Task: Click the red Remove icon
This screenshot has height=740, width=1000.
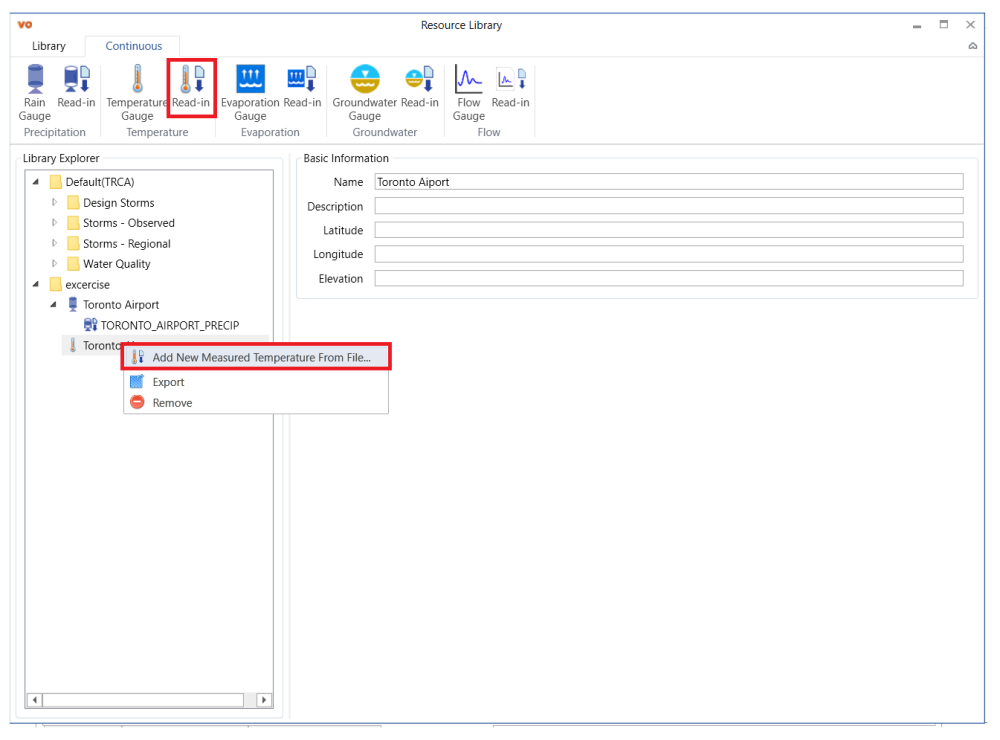Action: coord(137,403)
